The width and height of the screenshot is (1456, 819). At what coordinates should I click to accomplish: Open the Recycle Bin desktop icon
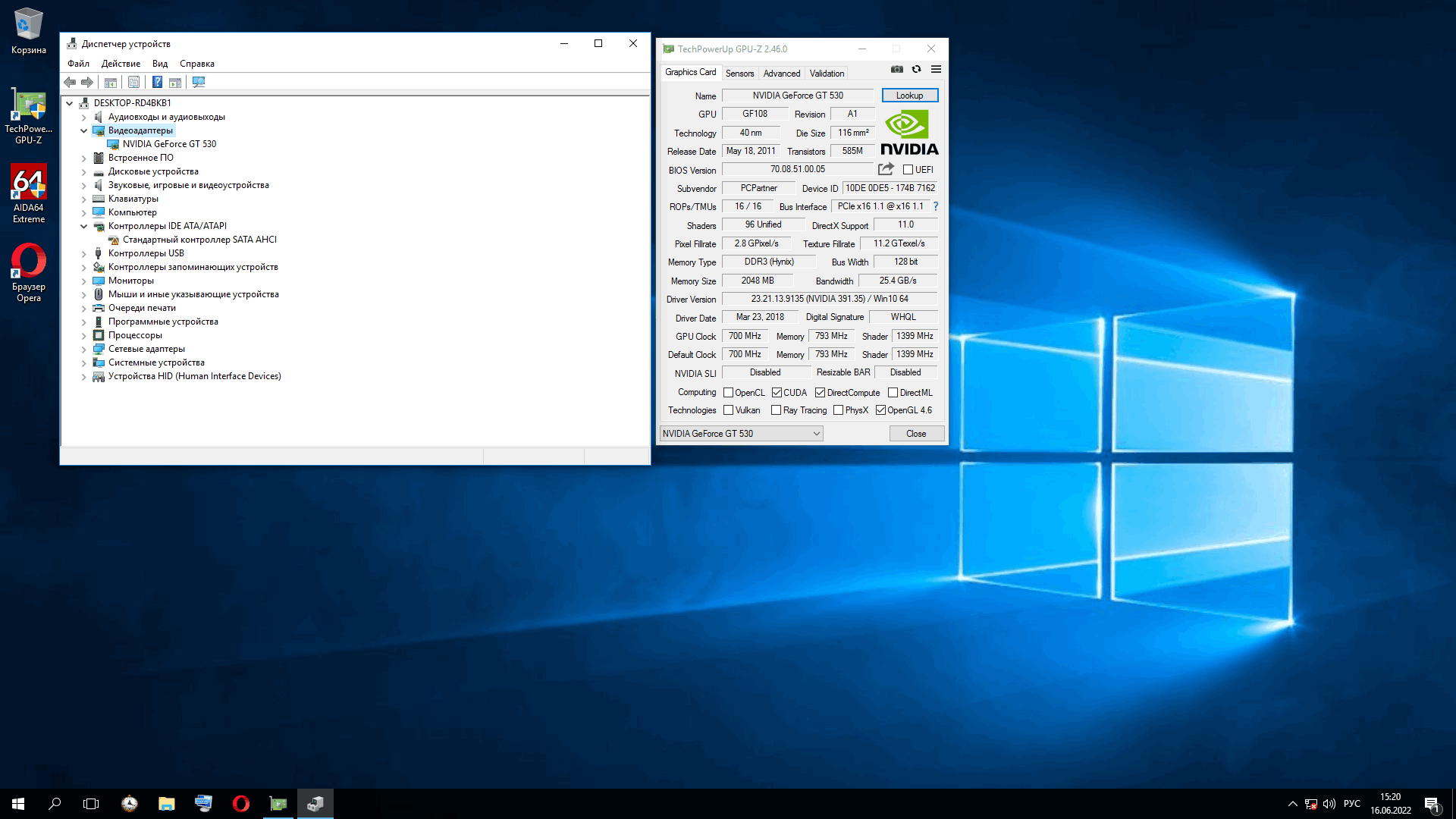29,31
